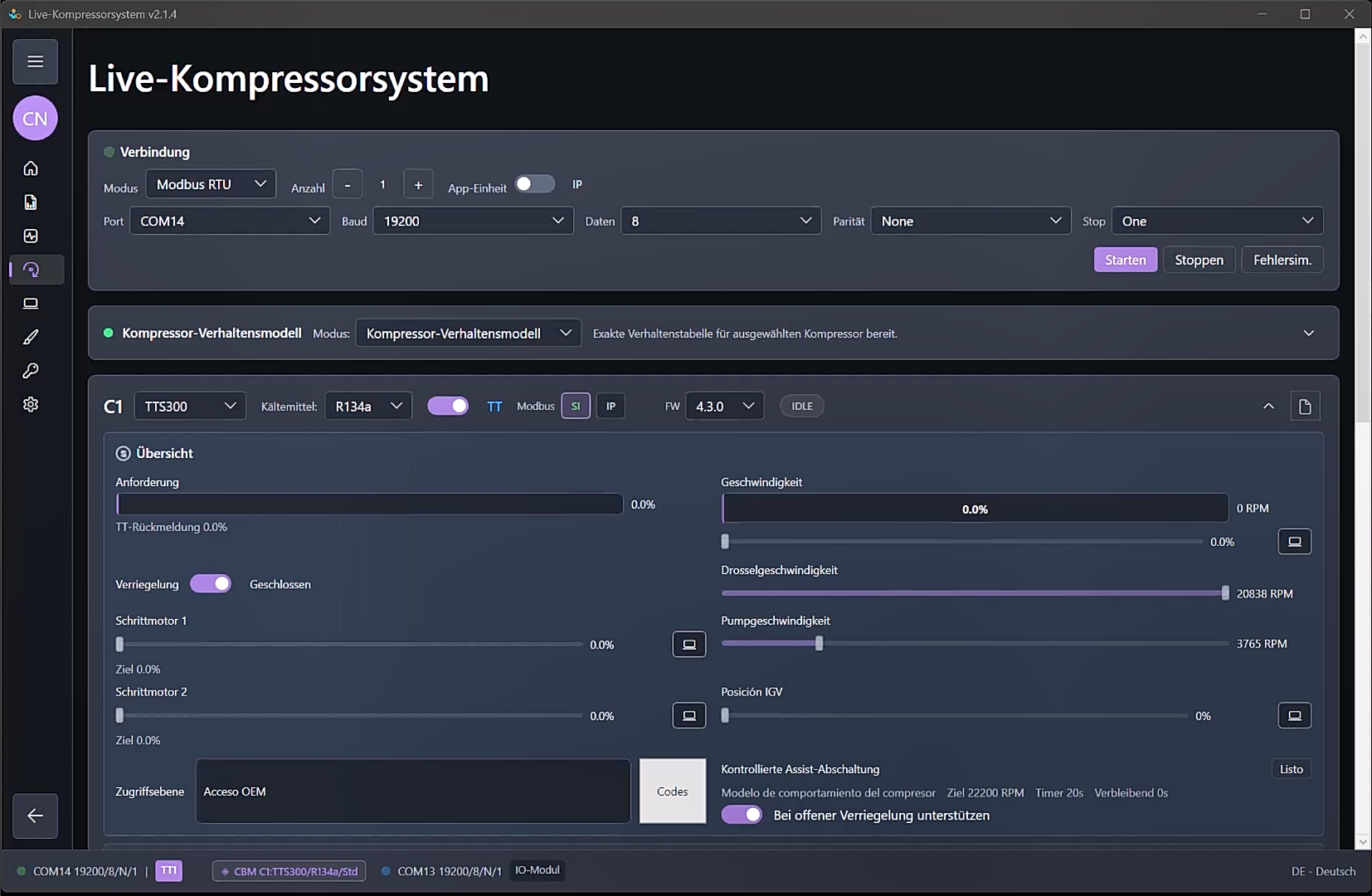Click Schrittmotor 2 override laptop icon
The height and width of the screenshot is (896, 1372).
(689, 716)
